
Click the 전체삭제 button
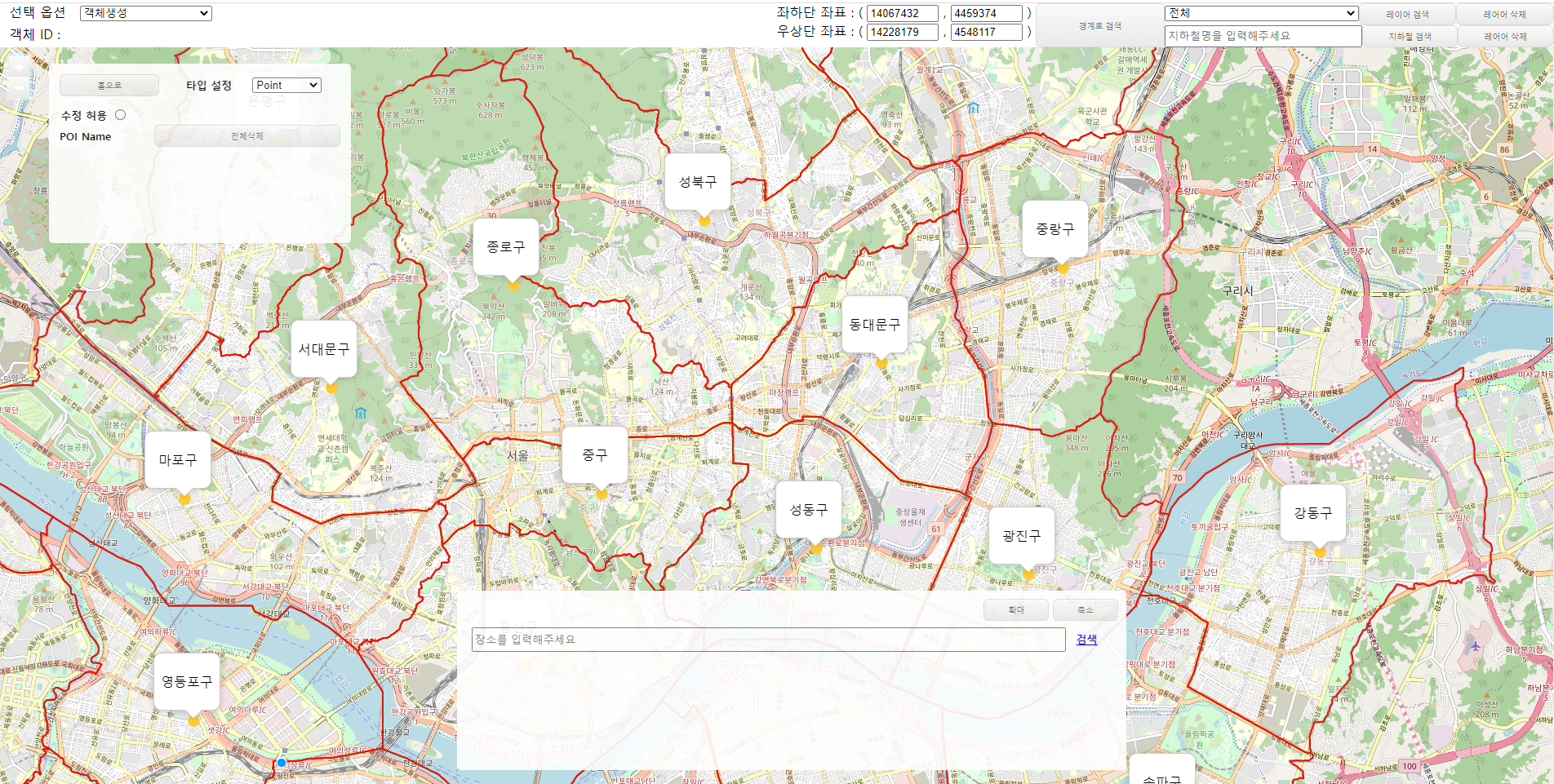tap(247, 135)
